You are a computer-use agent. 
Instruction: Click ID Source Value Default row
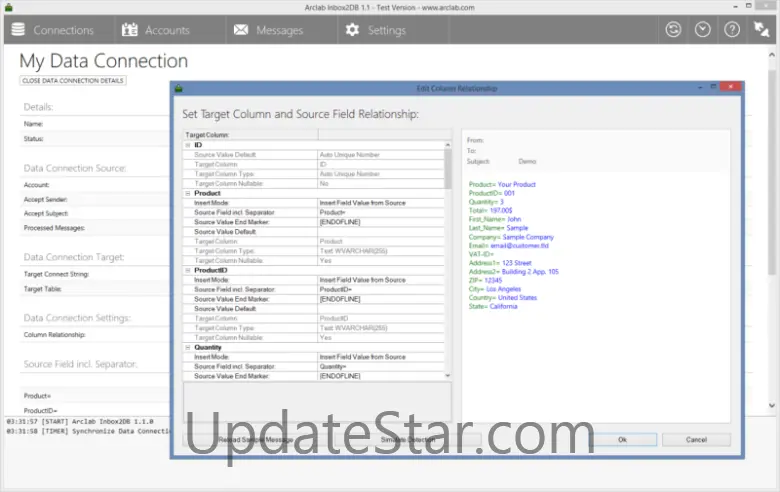[x=313, y=155]
